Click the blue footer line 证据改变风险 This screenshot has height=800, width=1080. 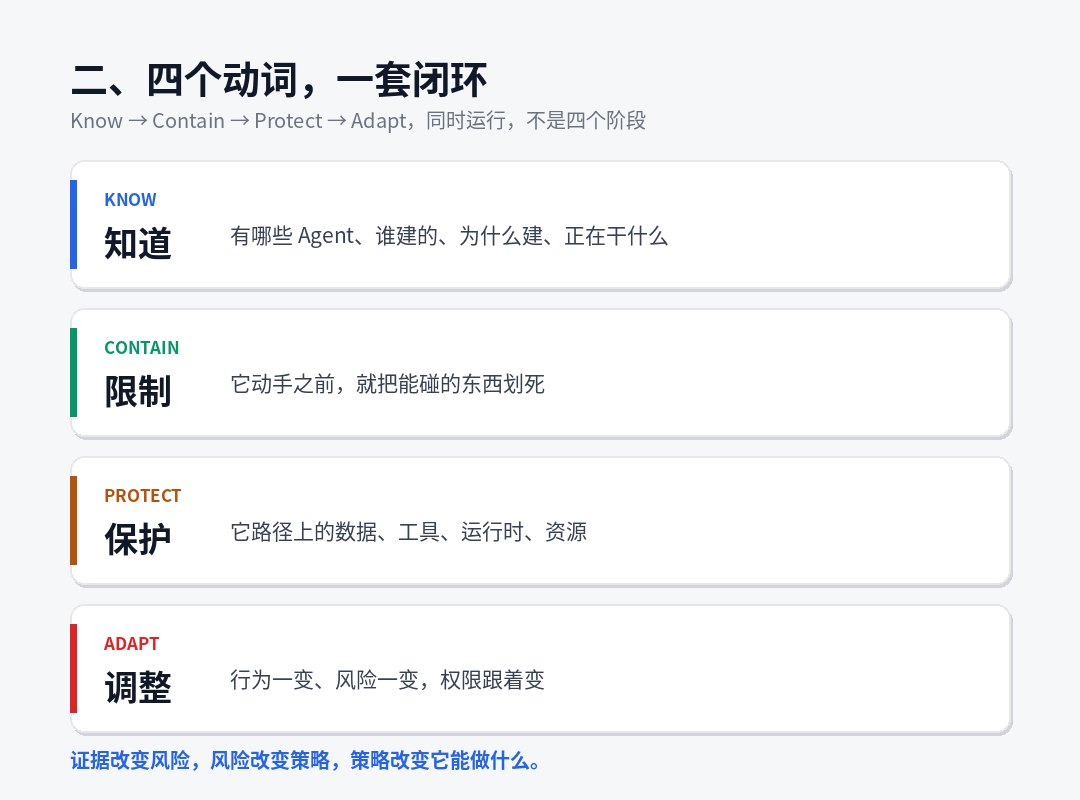point(305,761)
